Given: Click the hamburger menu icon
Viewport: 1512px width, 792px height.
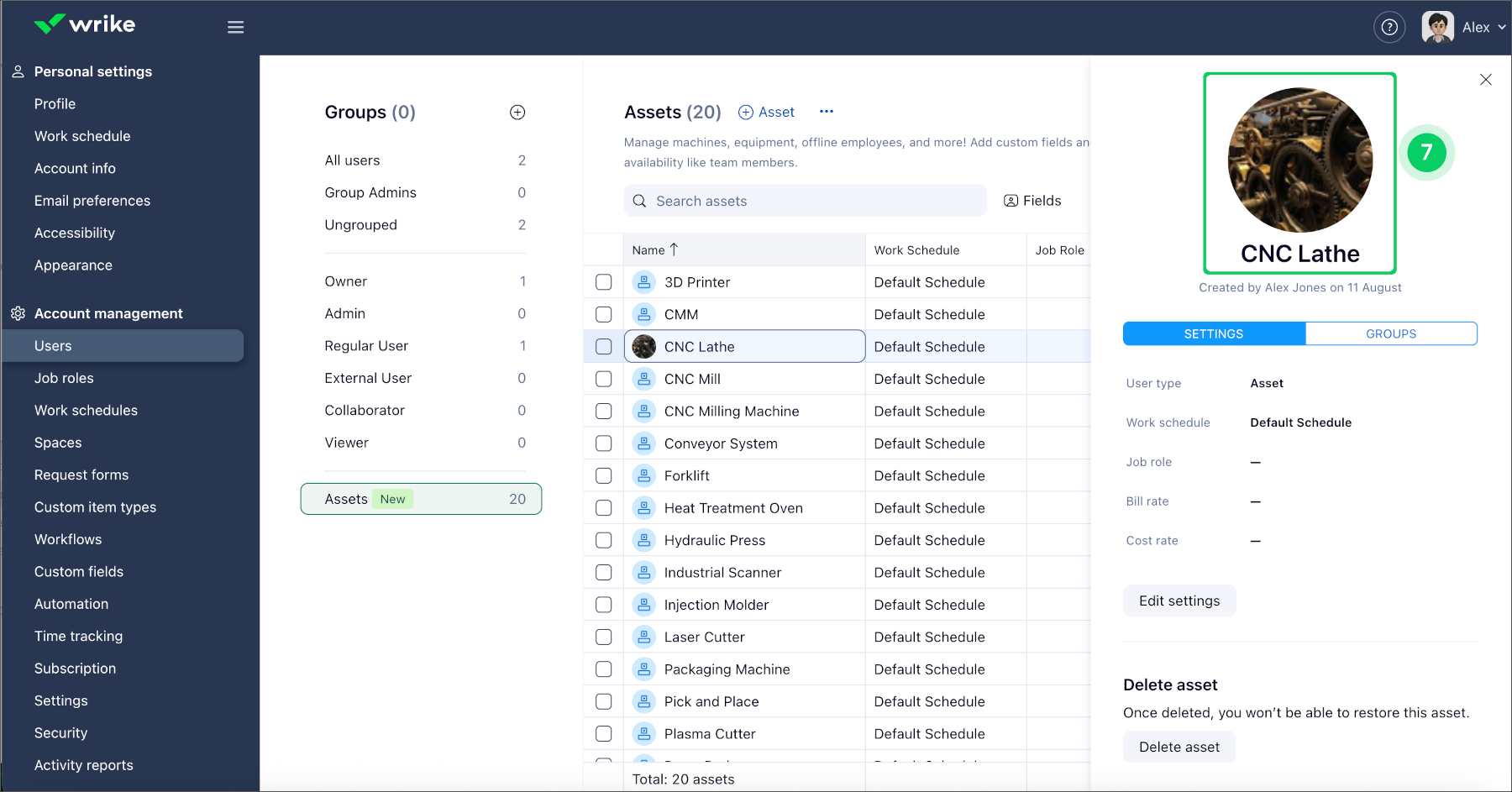Looking at the screenshot, I should pos(235,27).
